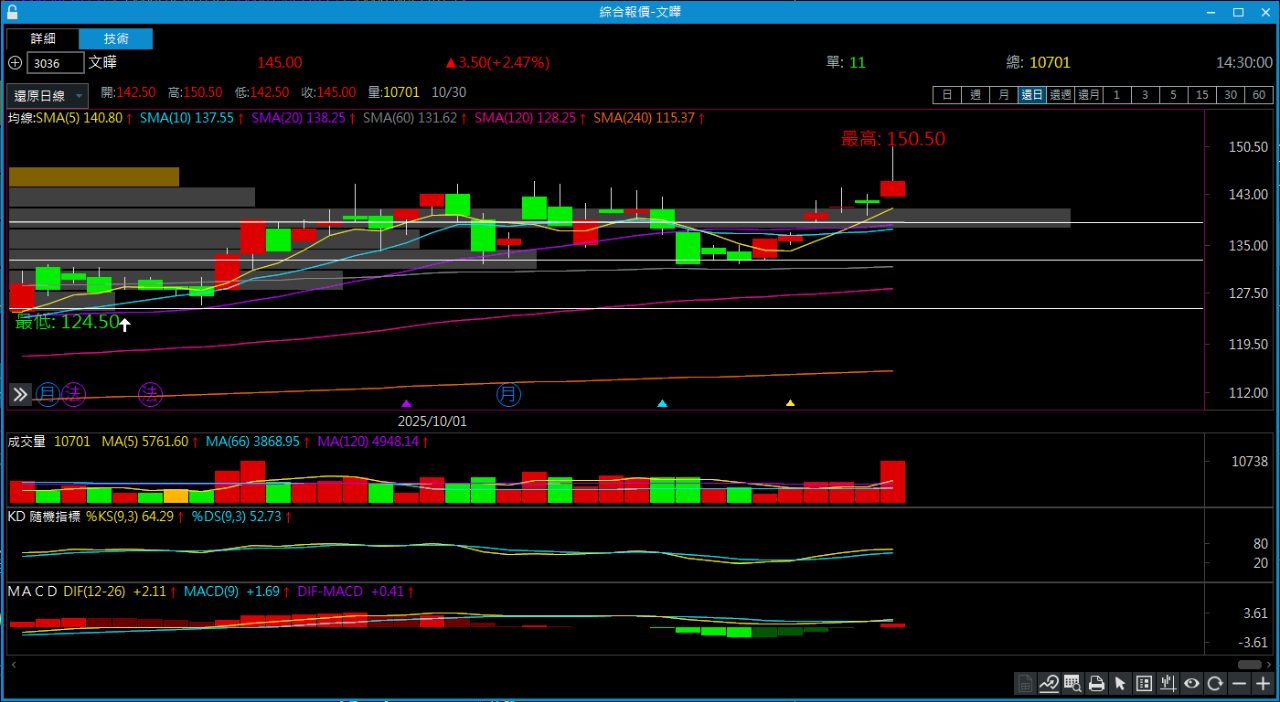Image resolution: width=1280 pixels, height=702 pixels.
Task: Click the SMA(20) 138.25 indicator label
Action: pos(298,118)
